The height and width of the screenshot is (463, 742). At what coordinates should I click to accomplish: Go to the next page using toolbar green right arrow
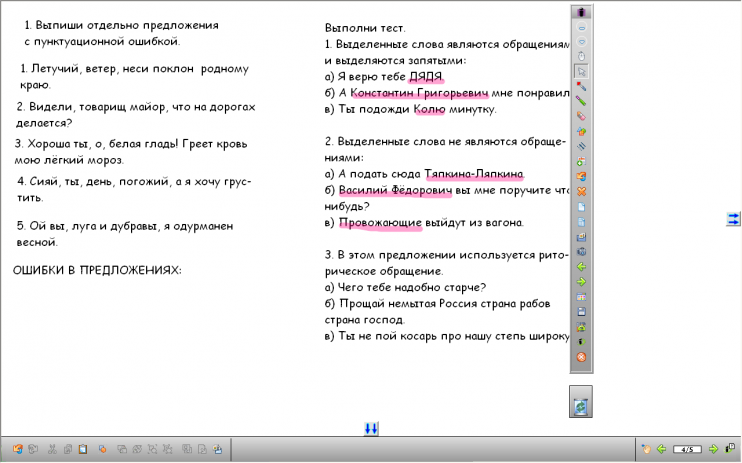[581, 281]
